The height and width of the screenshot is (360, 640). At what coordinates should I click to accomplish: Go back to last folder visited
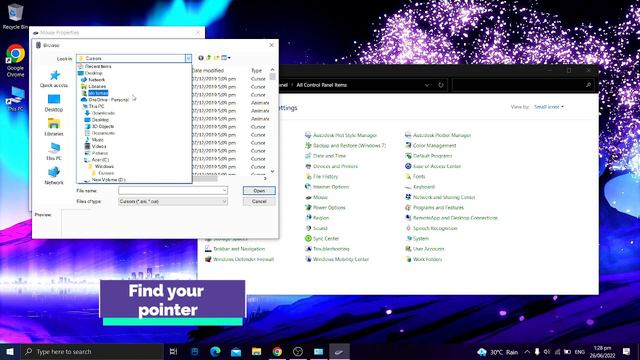click(x=201, y=58)
